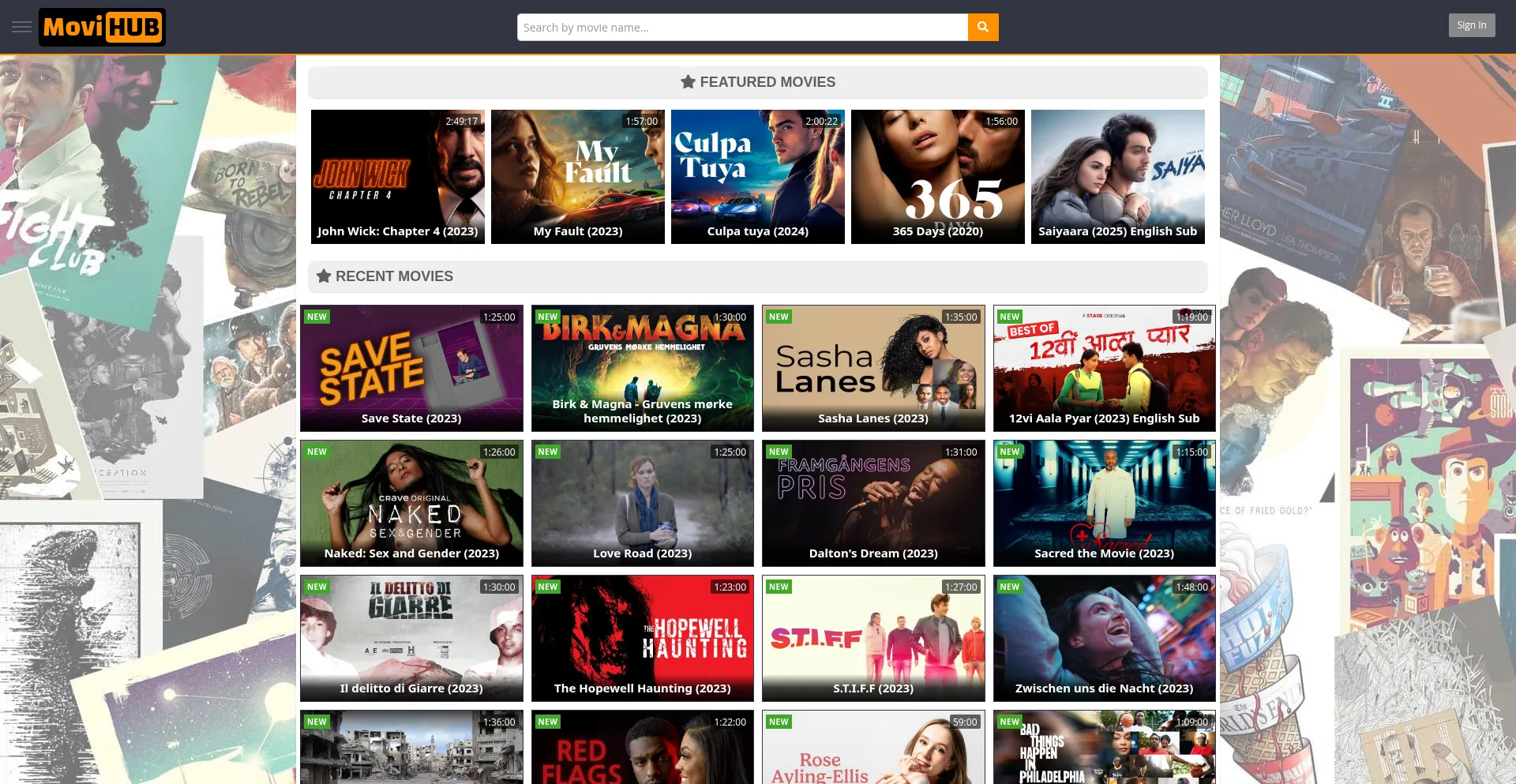Open Il delitto di Giarre (2023) card

click(411, 638)
